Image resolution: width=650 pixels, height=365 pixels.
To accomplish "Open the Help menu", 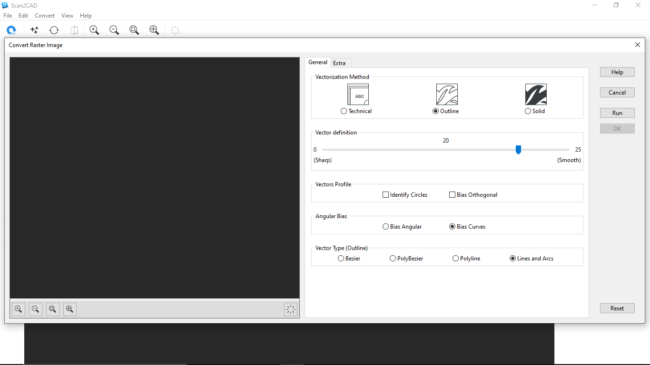I will tap(86, 16).
